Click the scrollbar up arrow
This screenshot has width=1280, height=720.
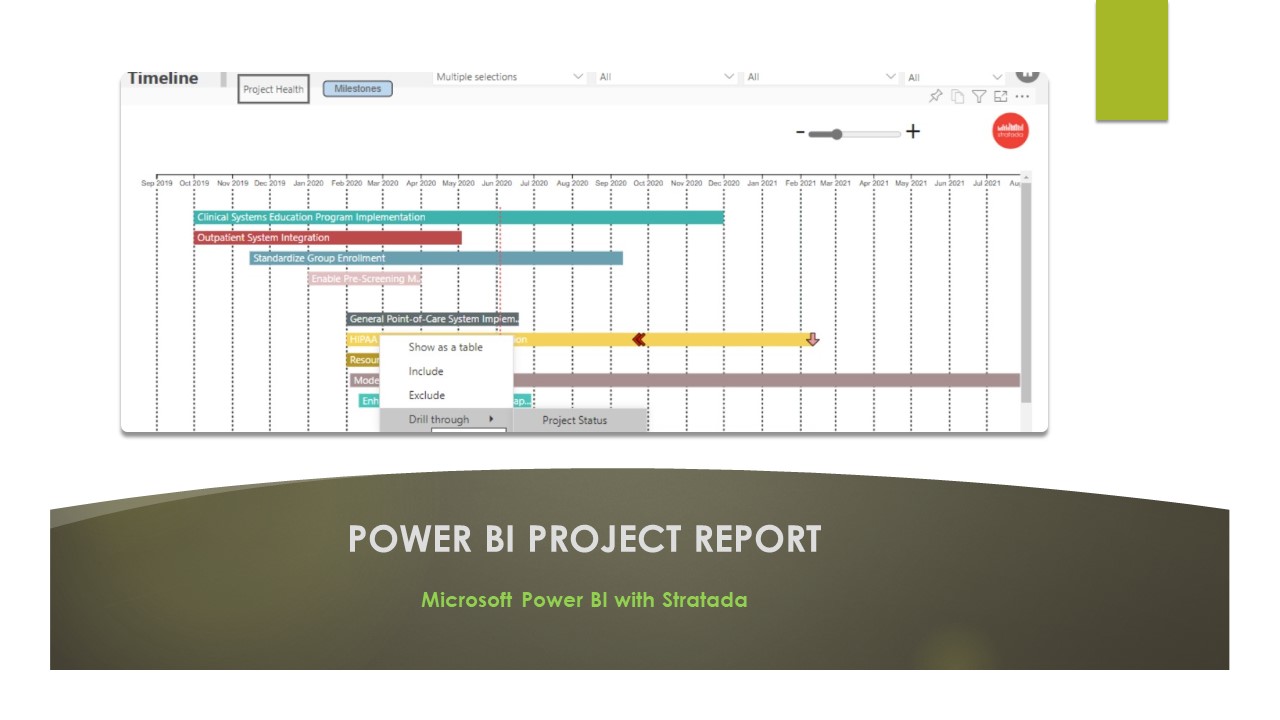click(x=1026, y=176)
